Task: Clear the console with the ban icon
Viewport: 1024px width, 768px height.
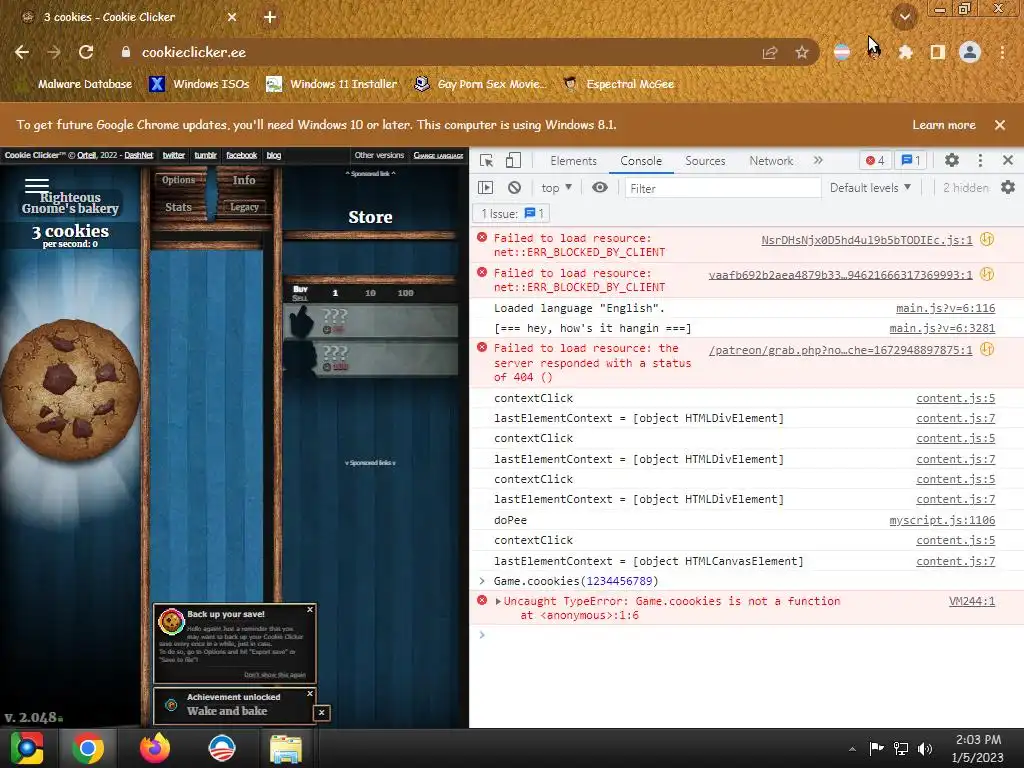Action: [515, 188]
